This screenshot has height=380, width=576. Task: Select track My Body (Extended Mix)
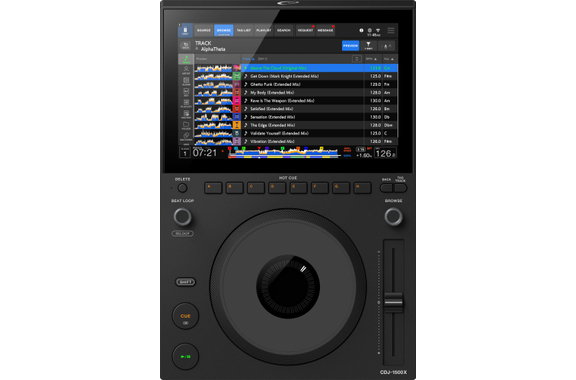tap(320, 93)
